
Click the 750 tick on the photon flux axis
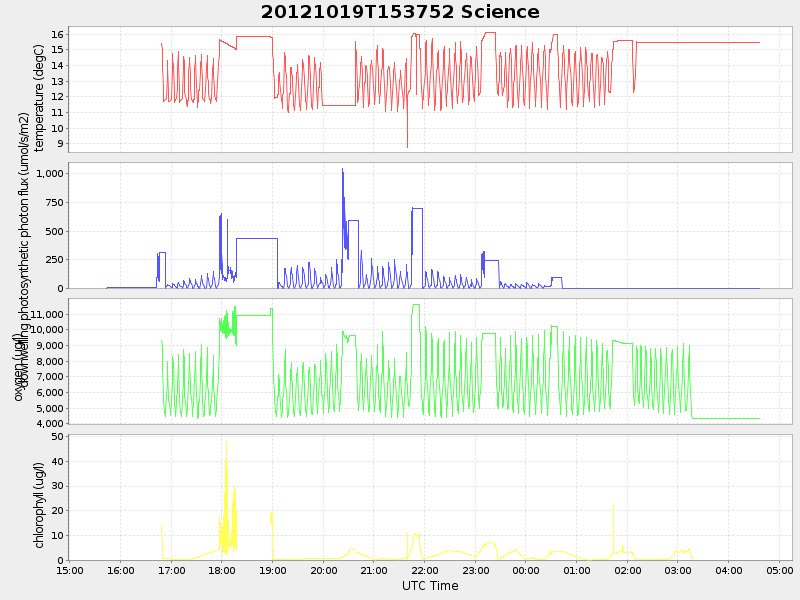coord(54,203)
